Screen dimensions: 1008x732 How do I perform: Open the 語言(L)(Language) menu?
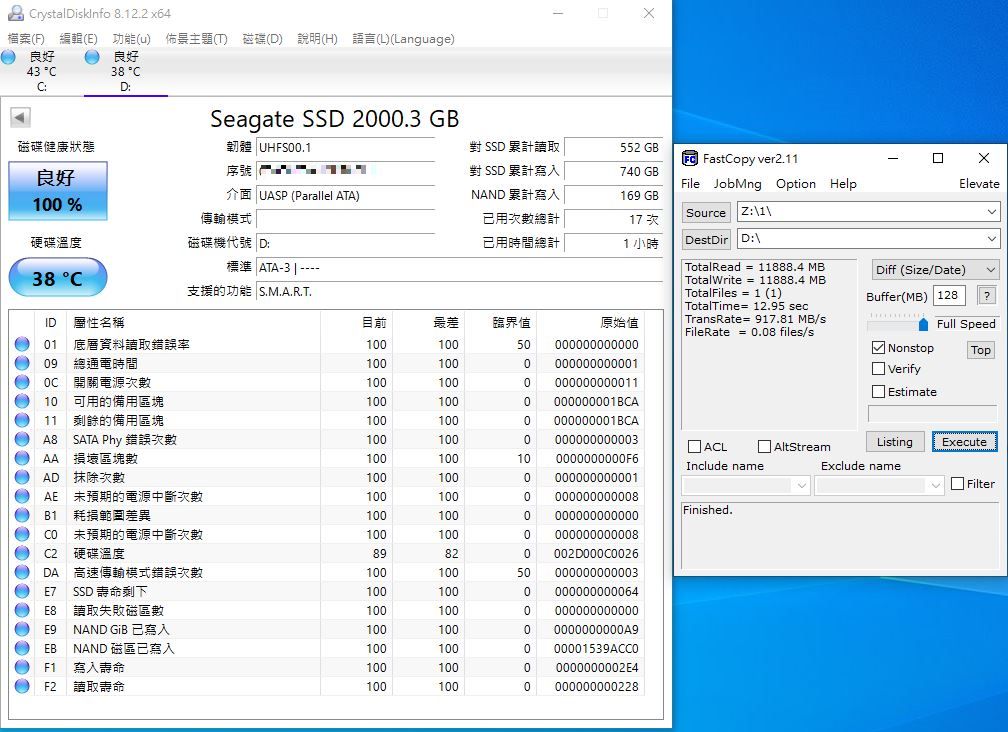(403, 39)
